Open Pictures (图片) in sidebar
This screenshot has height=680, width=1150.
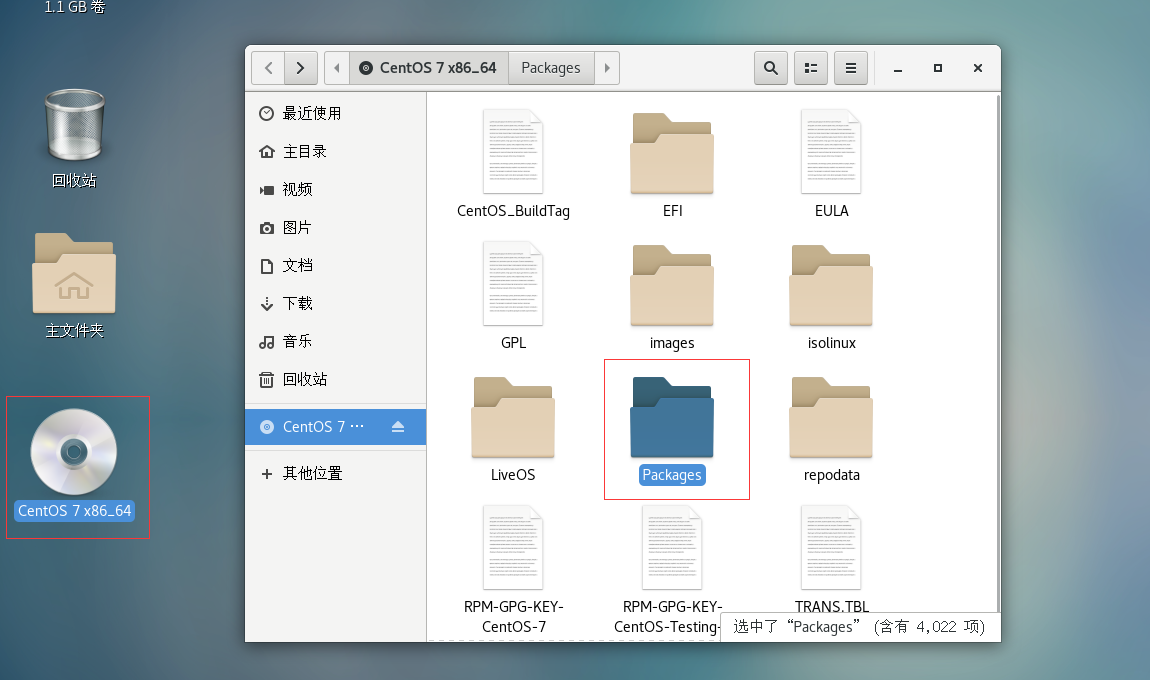(335, 227)
